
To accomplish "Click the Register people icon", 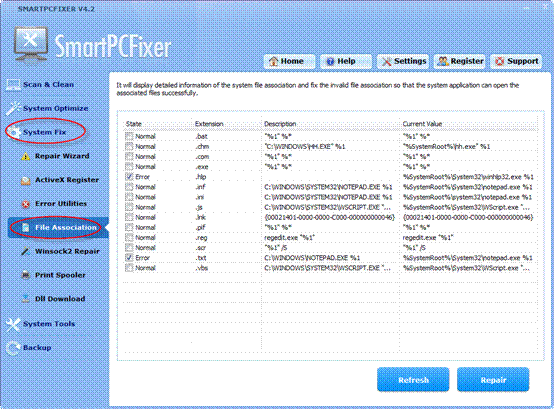I will [x=443, y=61].
